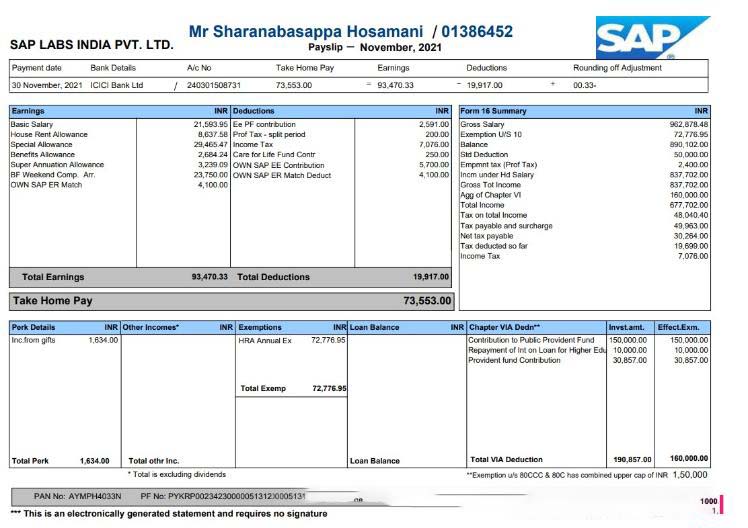
Task: Click the Total Earnings amount 93,470.33
Action: tap(209, 277)
